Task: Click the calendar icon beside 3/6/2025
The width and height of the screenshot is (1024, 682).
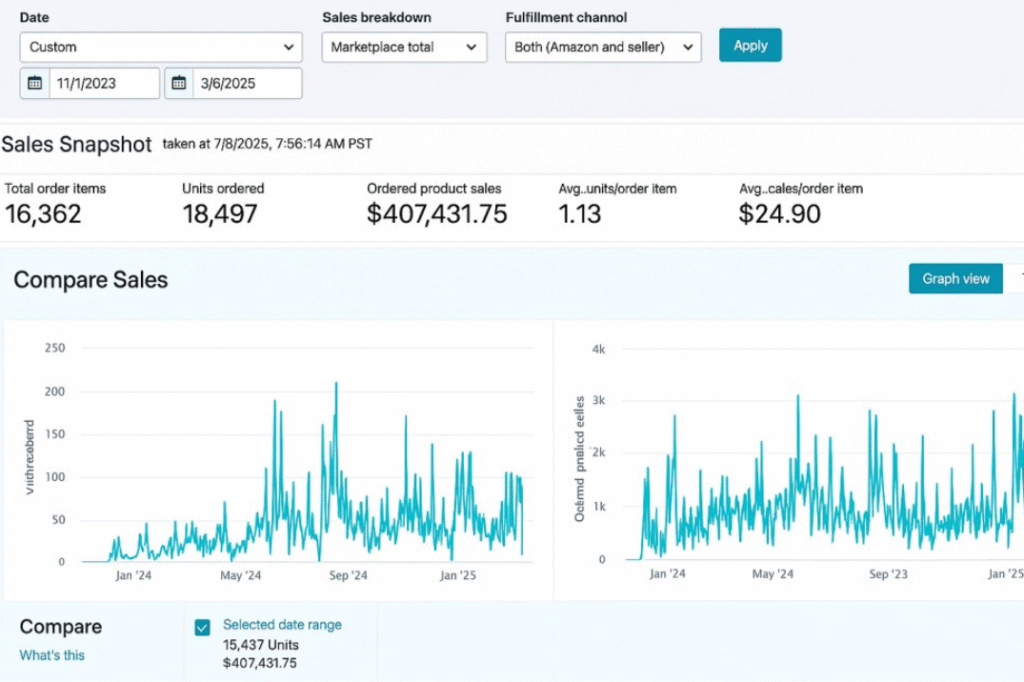Action: [x=178, y=84]
